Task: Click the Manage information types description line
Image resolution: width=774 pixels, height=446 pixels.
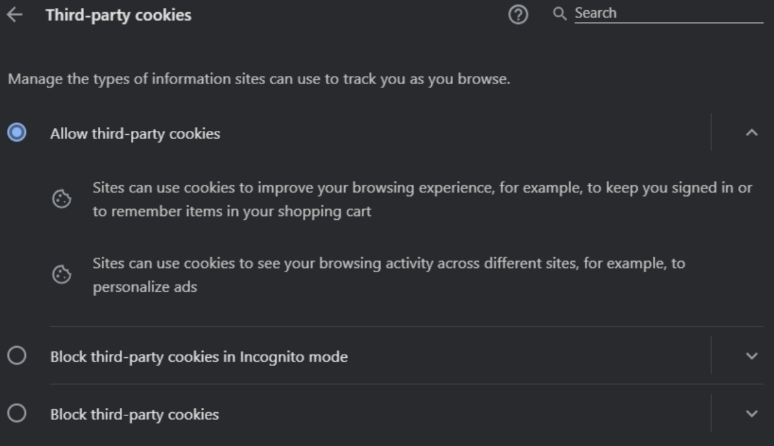Action: (x=259, y=79)
